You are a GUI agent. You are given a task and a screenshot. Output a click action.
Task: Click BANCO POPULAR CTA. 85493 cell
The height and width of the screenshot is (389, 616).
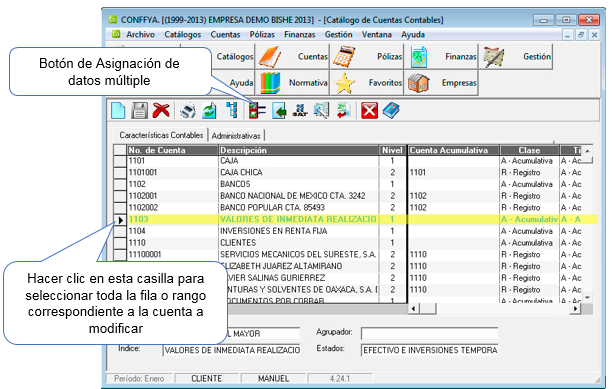[299, 208]
